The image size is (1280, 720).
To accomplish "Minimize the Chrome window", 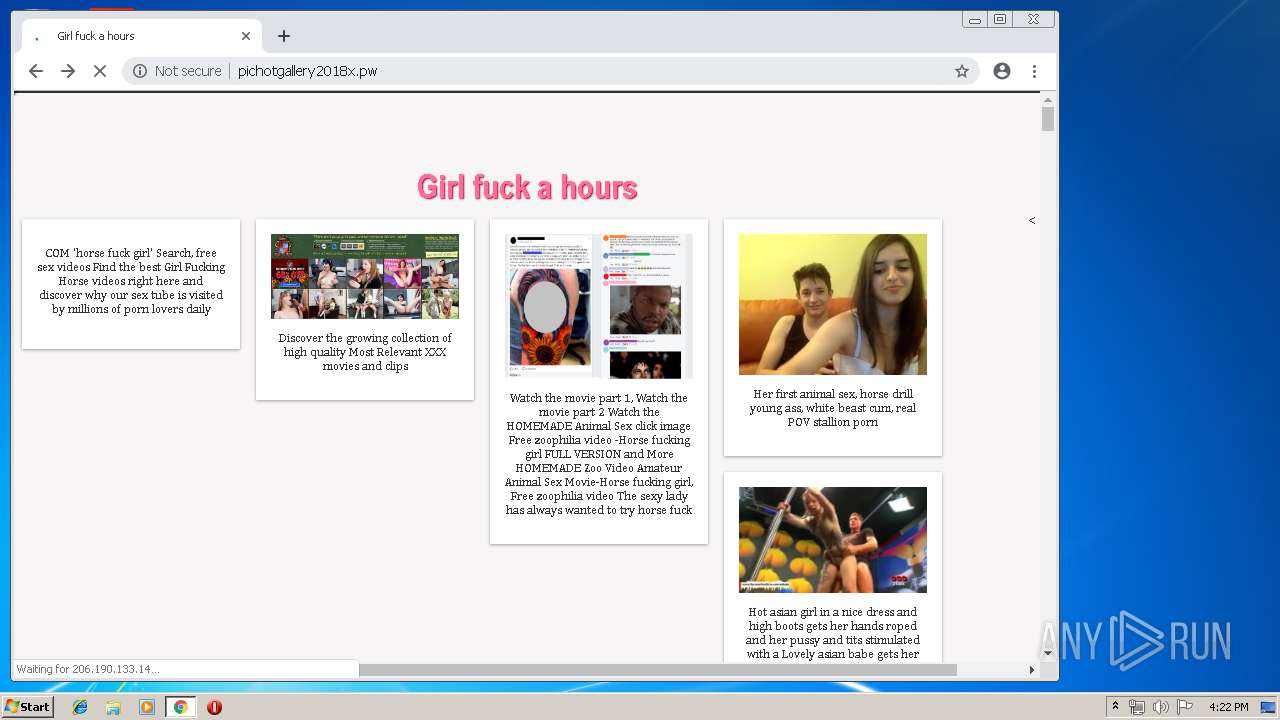I will [x=975, y=19].
